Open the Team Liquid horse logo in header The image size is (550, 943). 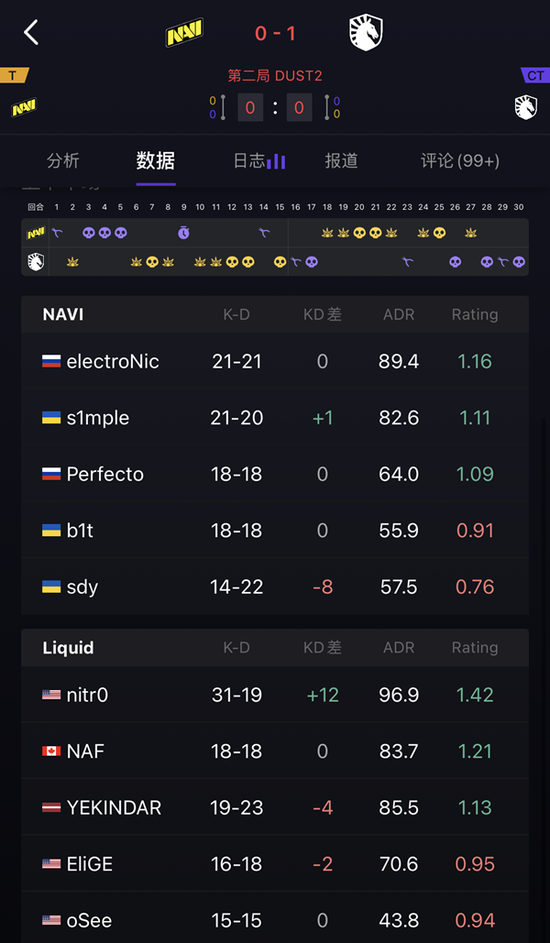coord(365,32)
